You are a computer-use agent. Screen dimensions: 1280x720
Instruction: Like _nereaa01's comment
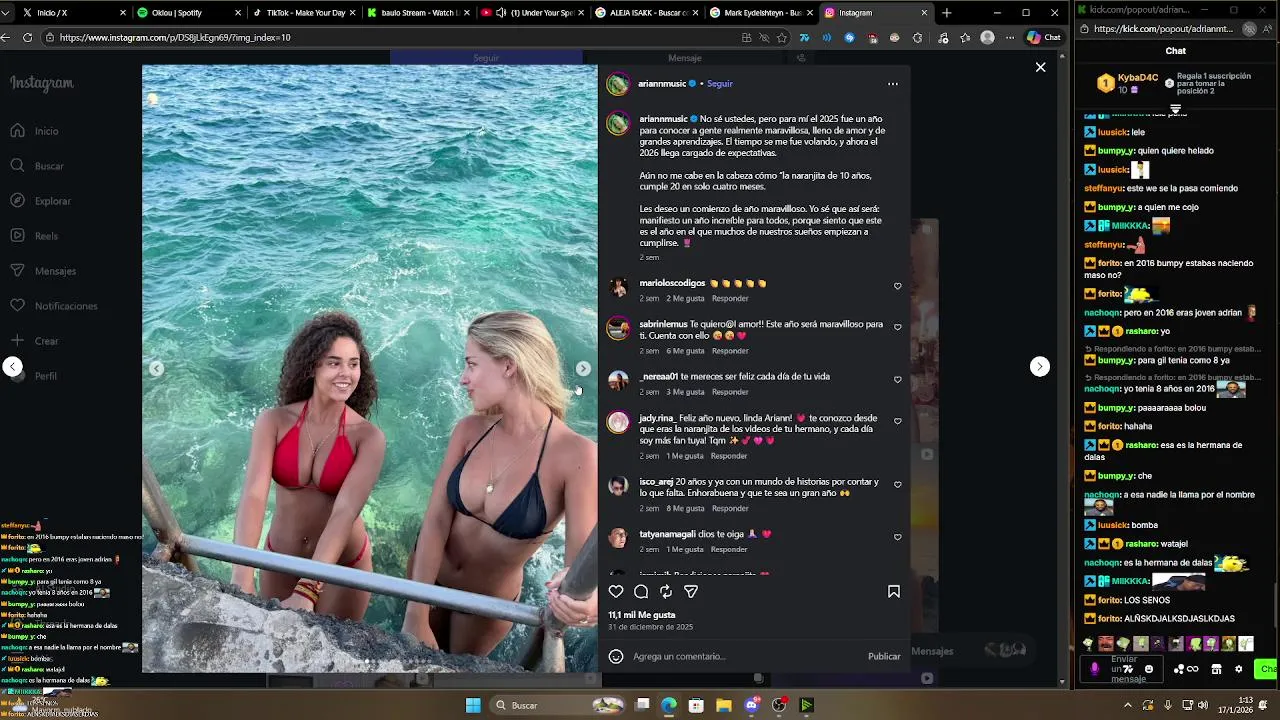click(x=897, y=380)
